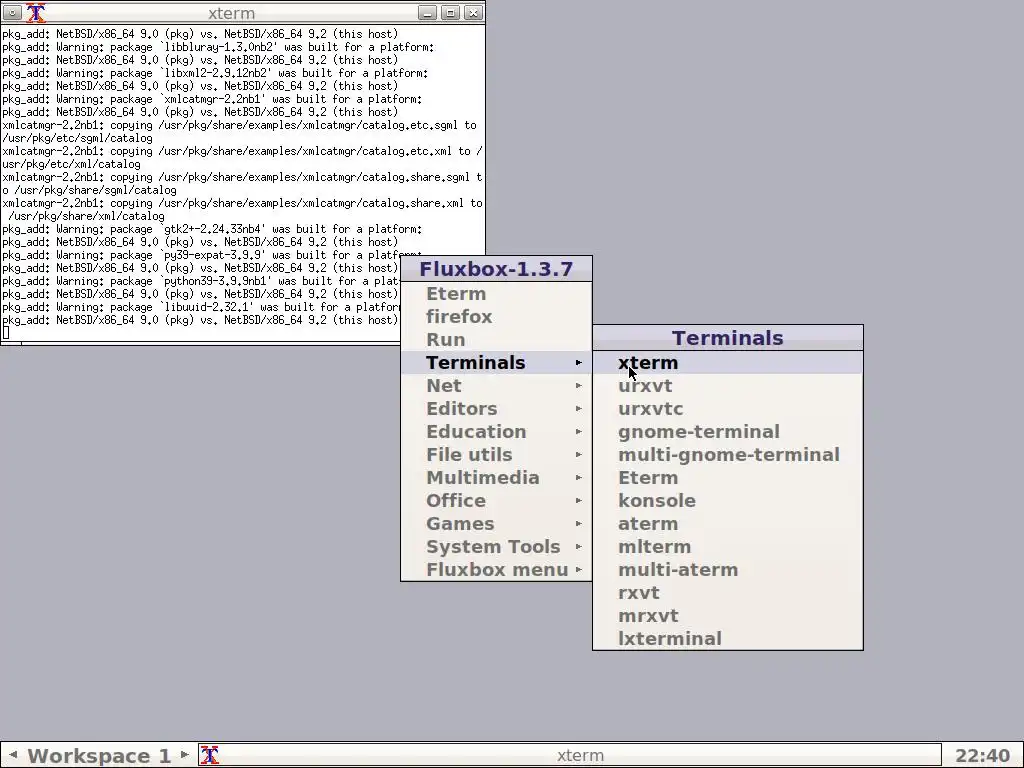Launch multi-aterm terminal

pos(728,569)
